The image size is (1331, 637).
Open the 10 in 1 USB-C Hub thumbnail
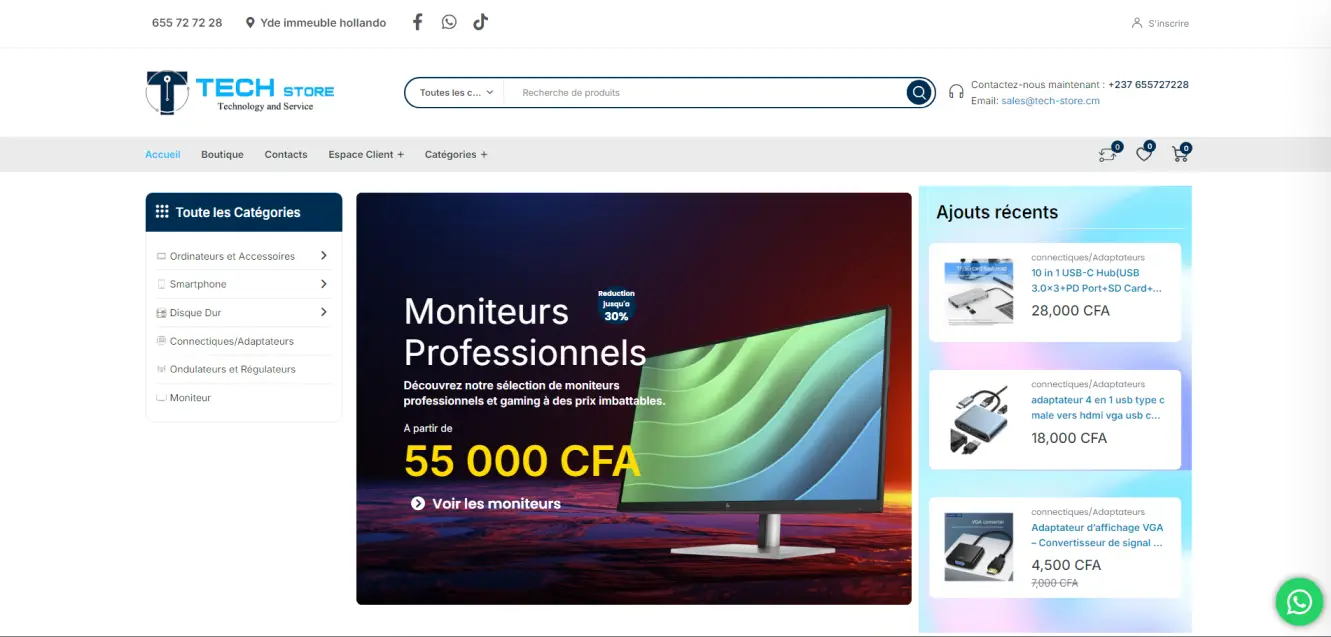point(979,292)
